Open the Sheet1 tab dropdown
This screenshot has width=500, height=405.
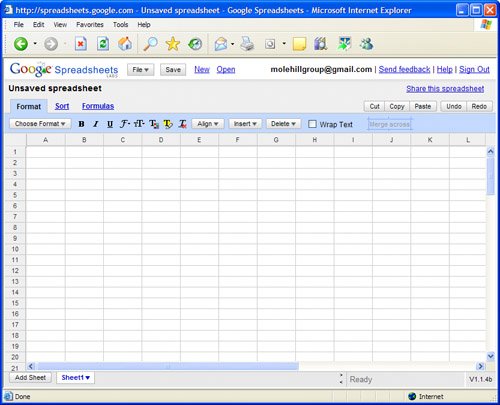(x=88, y=378)
